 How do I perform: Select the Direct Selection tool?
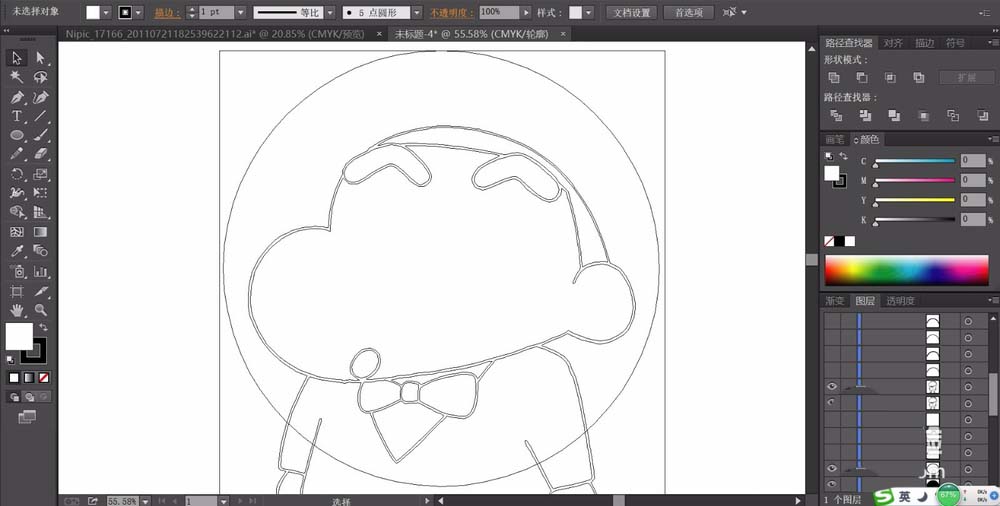tap(40, 58)
